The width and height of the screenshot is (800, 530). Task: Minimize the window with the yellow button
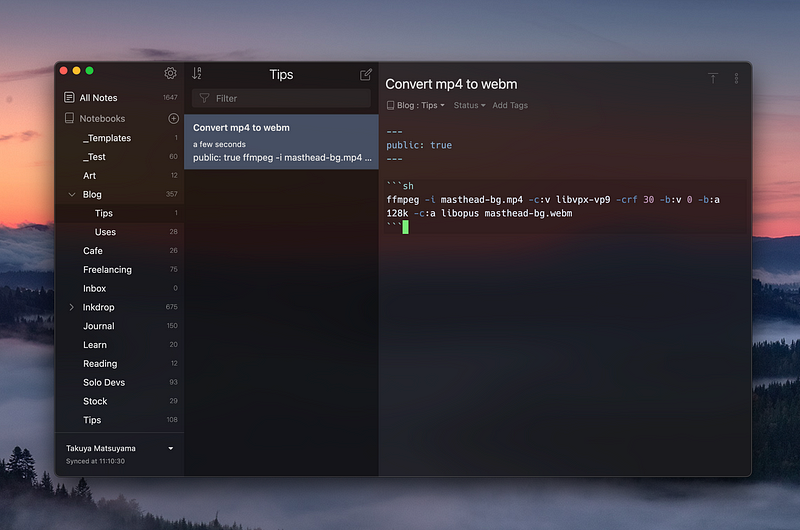(77, 71)
